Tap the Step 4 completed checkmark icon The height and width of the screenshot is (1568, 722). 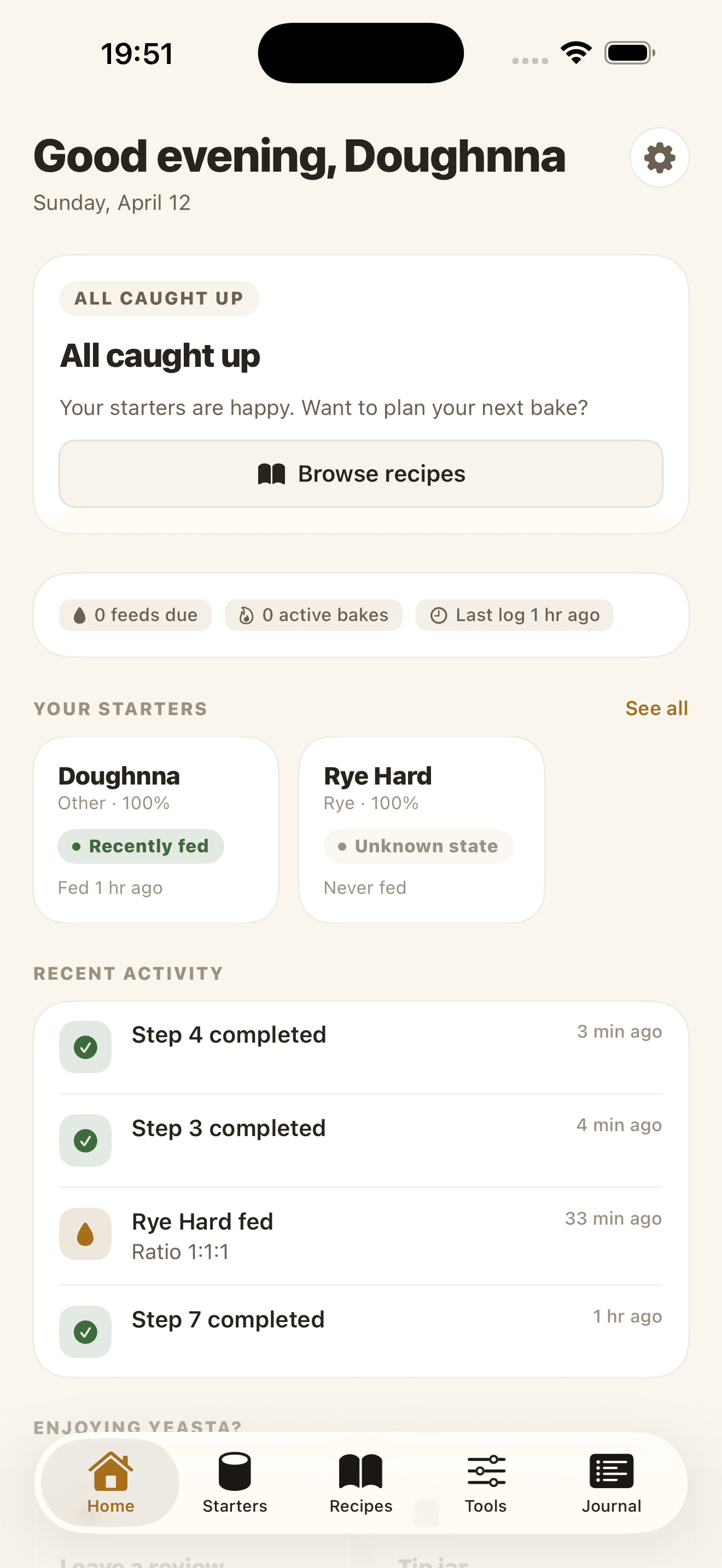point(85,1047)
